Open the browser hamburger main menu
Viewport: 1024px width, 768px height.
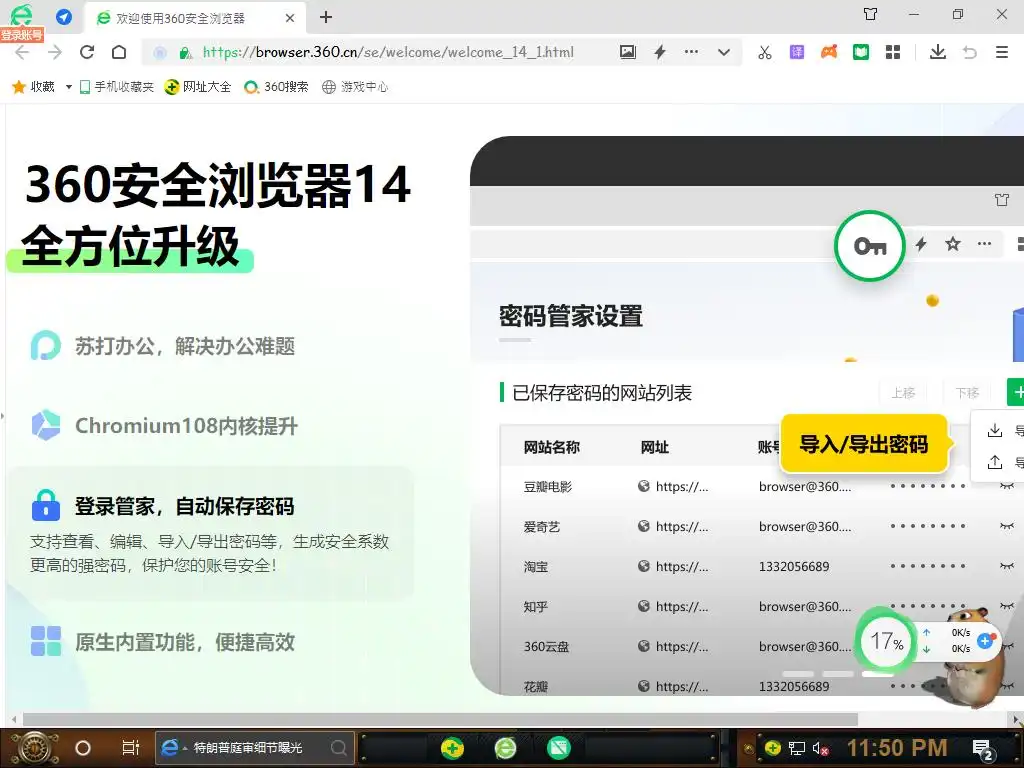(1002, 52)
